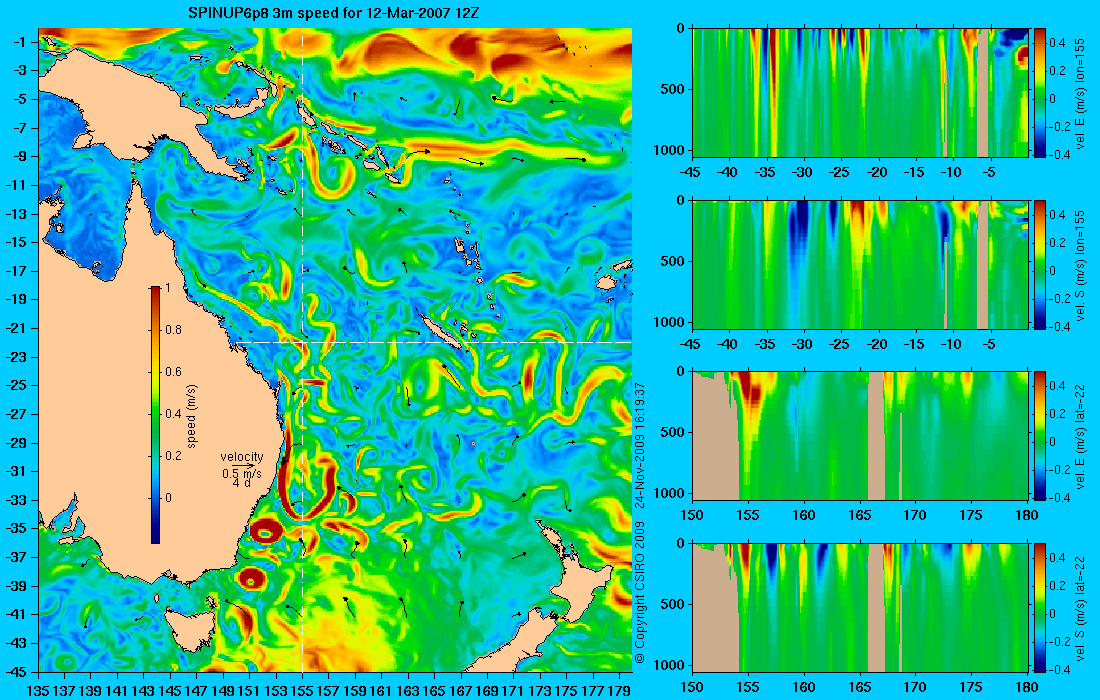Click the "163" longitude tick on main map
Screen dimensions: 1100x700
pyautogui.click(x=408, y=691)
